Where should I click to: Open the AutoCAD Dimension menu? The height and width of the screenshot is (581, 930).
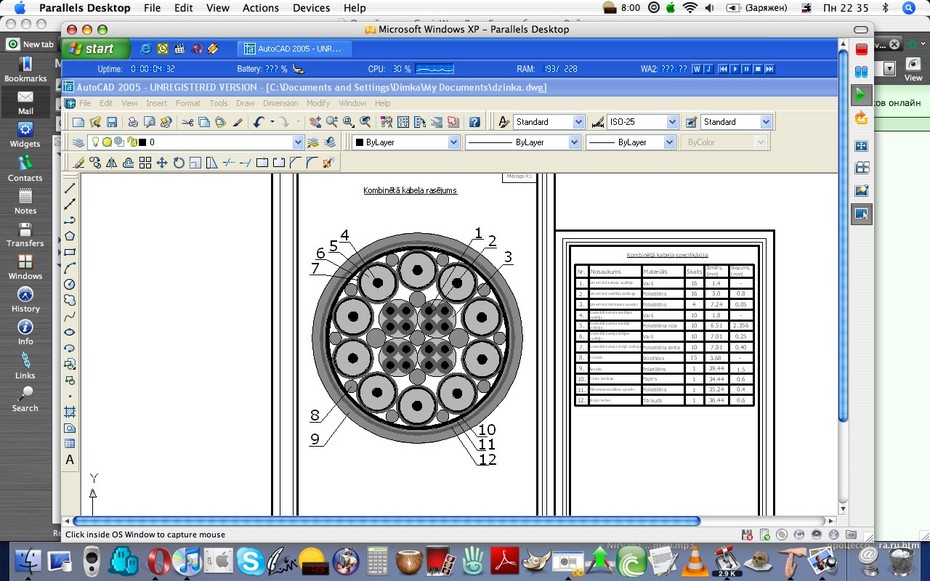[x=281, y=103]
